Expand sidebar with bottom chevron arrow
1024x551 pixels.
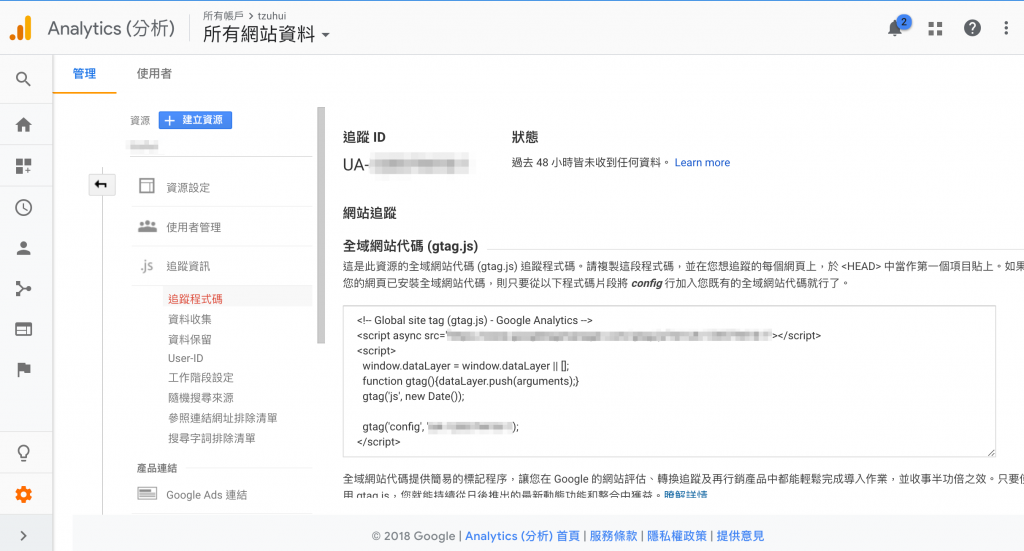[24, 536]
